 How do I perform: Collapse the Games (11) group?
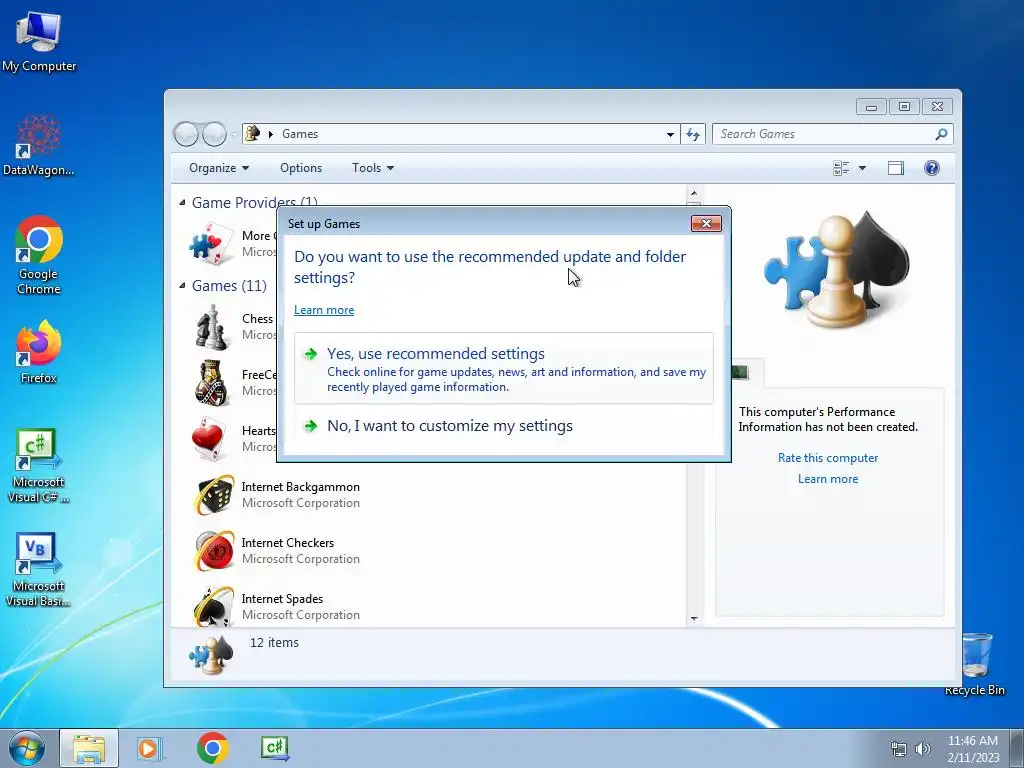click(182, 285)
